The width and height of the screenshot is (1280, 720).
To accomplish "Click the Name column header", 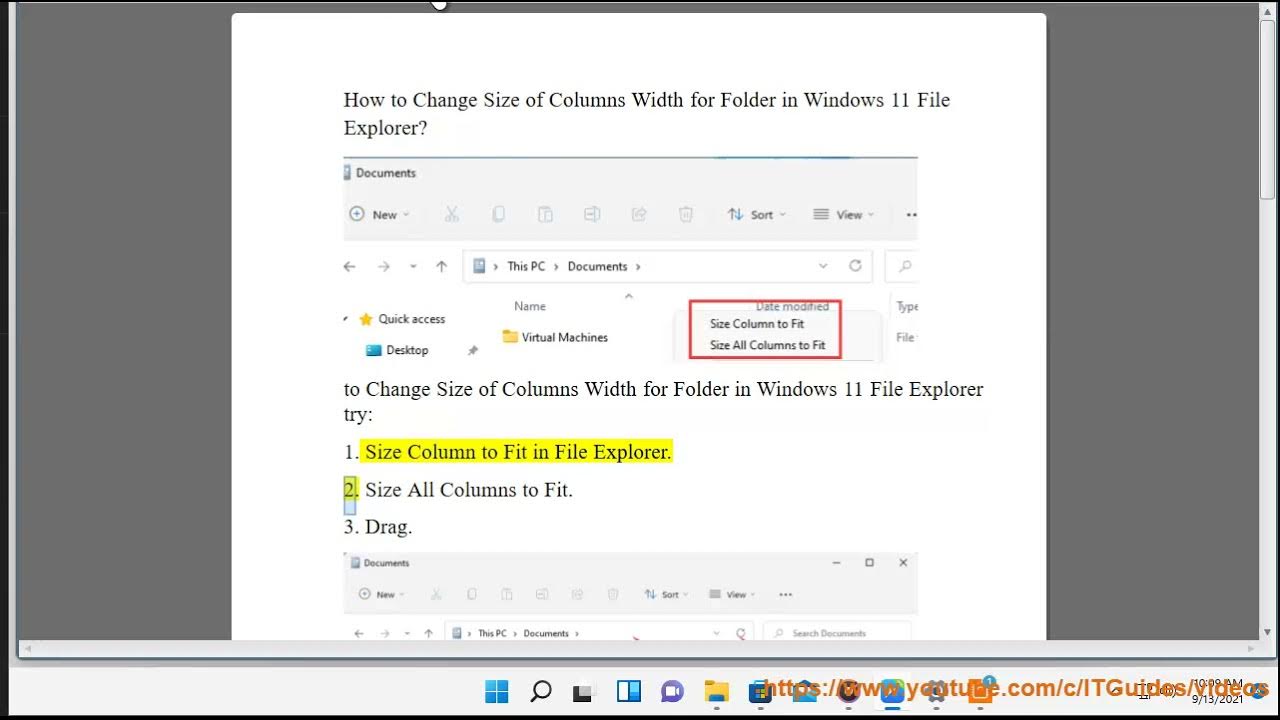I will pyautogui.click(x=530, y=306).
